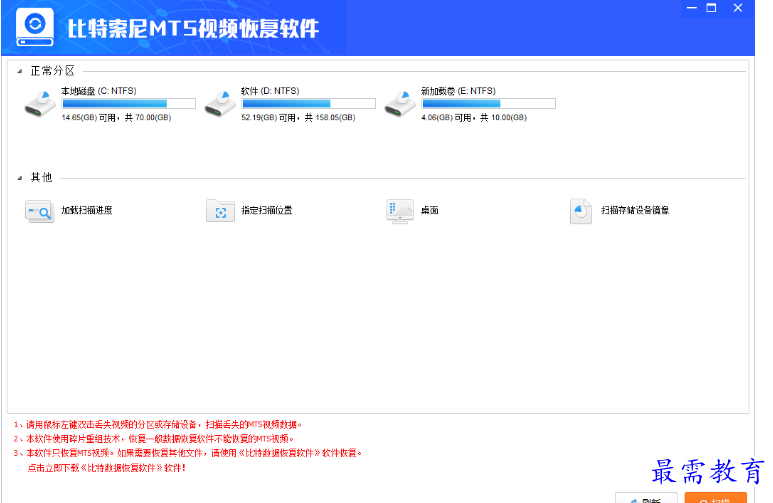Screen dimensions: 773x503
Task: Click the specify scan location folder icon (指定扫描位置)
Action: (220, 211)
